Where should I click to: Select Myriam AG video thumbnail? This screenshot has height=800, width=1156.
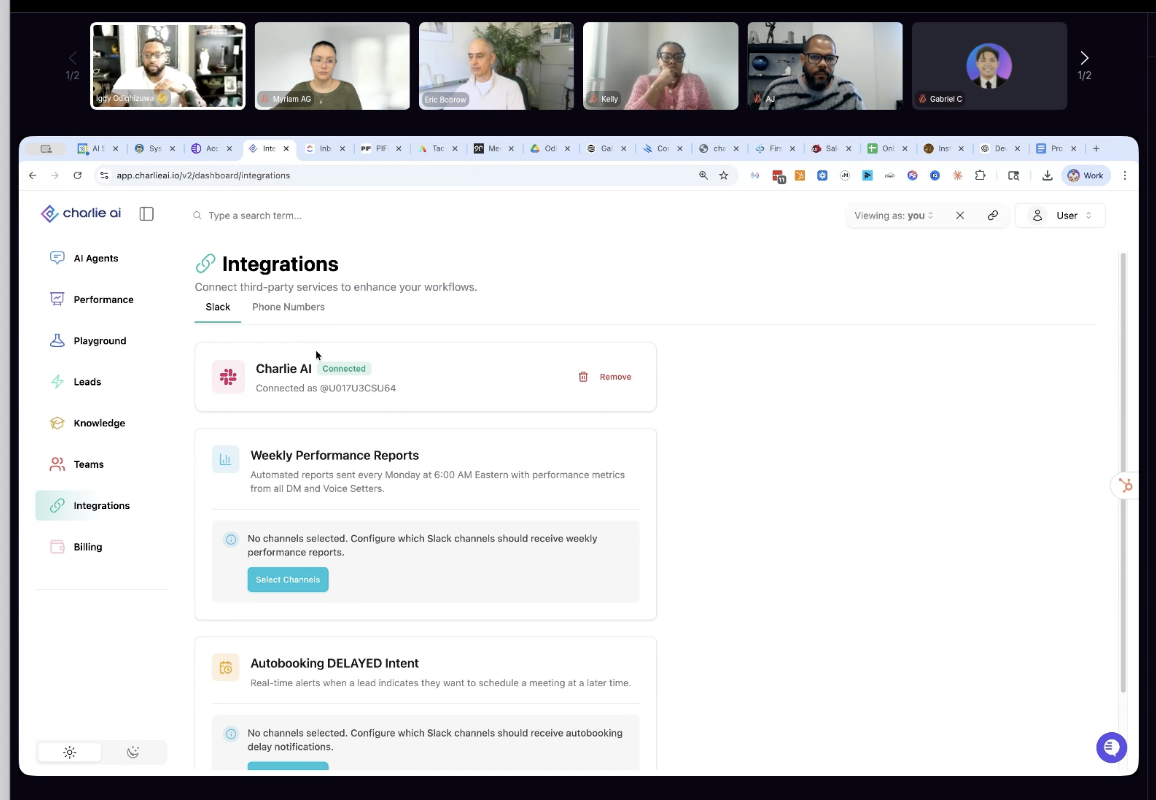pos(332,66)
